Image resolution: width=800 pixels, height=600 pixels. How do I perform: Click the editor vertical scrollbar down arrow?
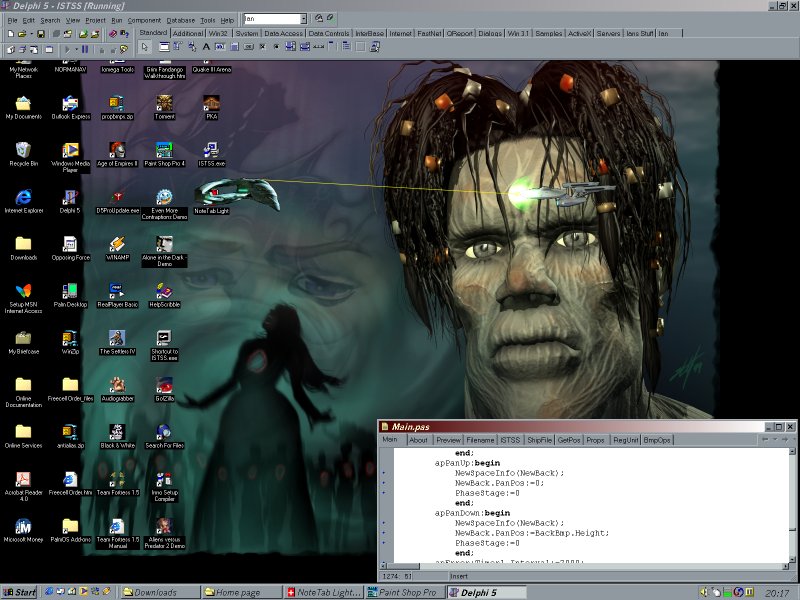pyautogui.click(x=792, y=559)
